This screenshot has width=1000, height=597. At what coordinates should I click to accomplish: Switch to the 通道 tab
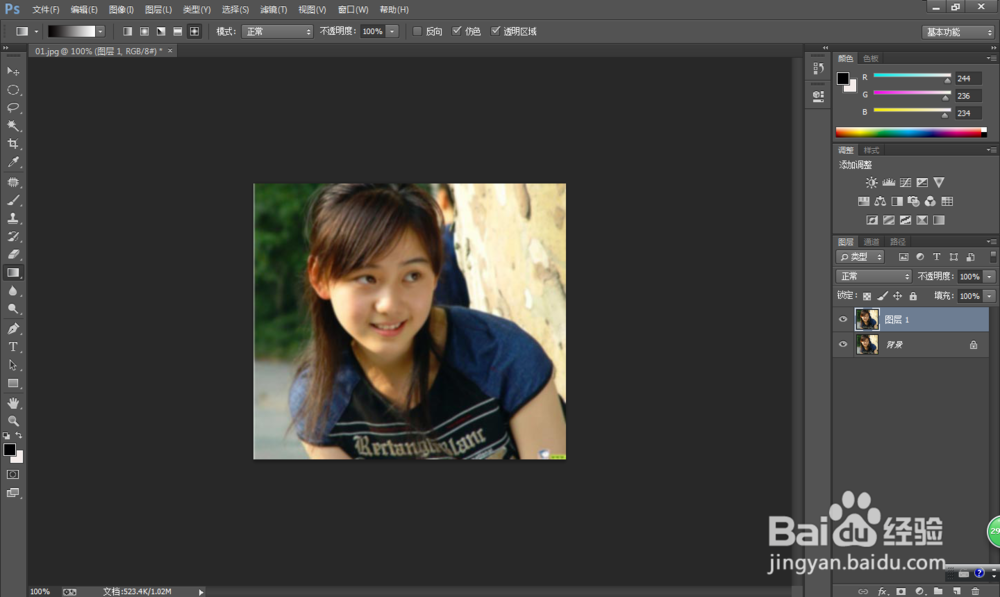tap(871, 242)
